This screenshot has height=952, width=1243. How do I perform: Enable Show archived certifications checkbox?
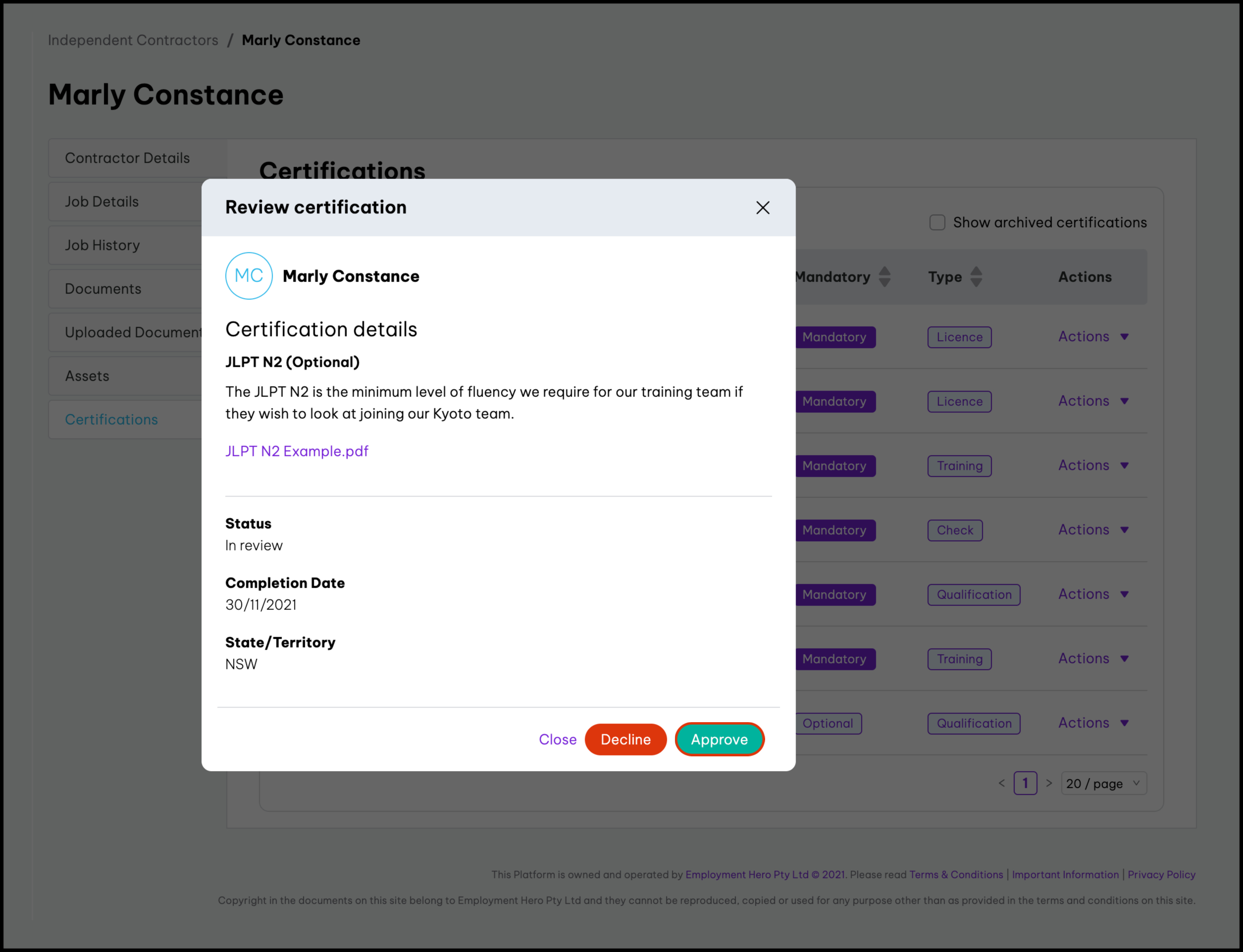937,222
